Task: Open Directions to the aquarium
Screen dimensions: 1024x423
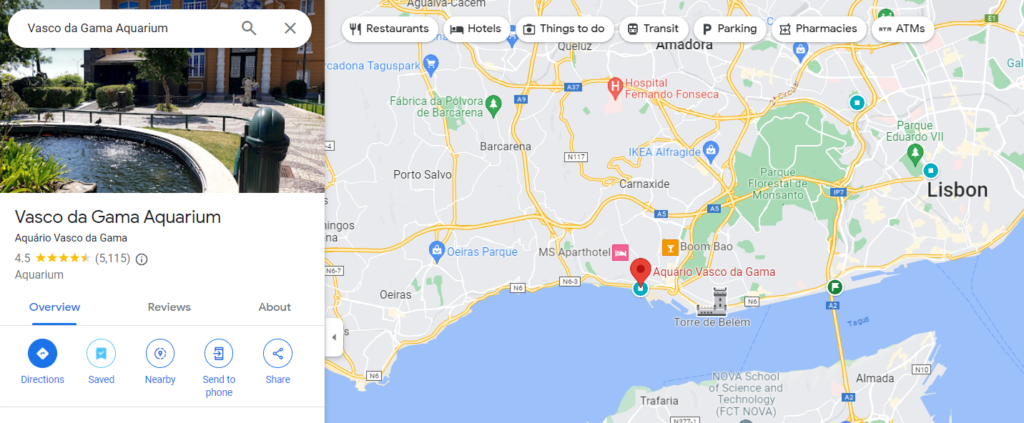Action: click(x=42, y=353)
